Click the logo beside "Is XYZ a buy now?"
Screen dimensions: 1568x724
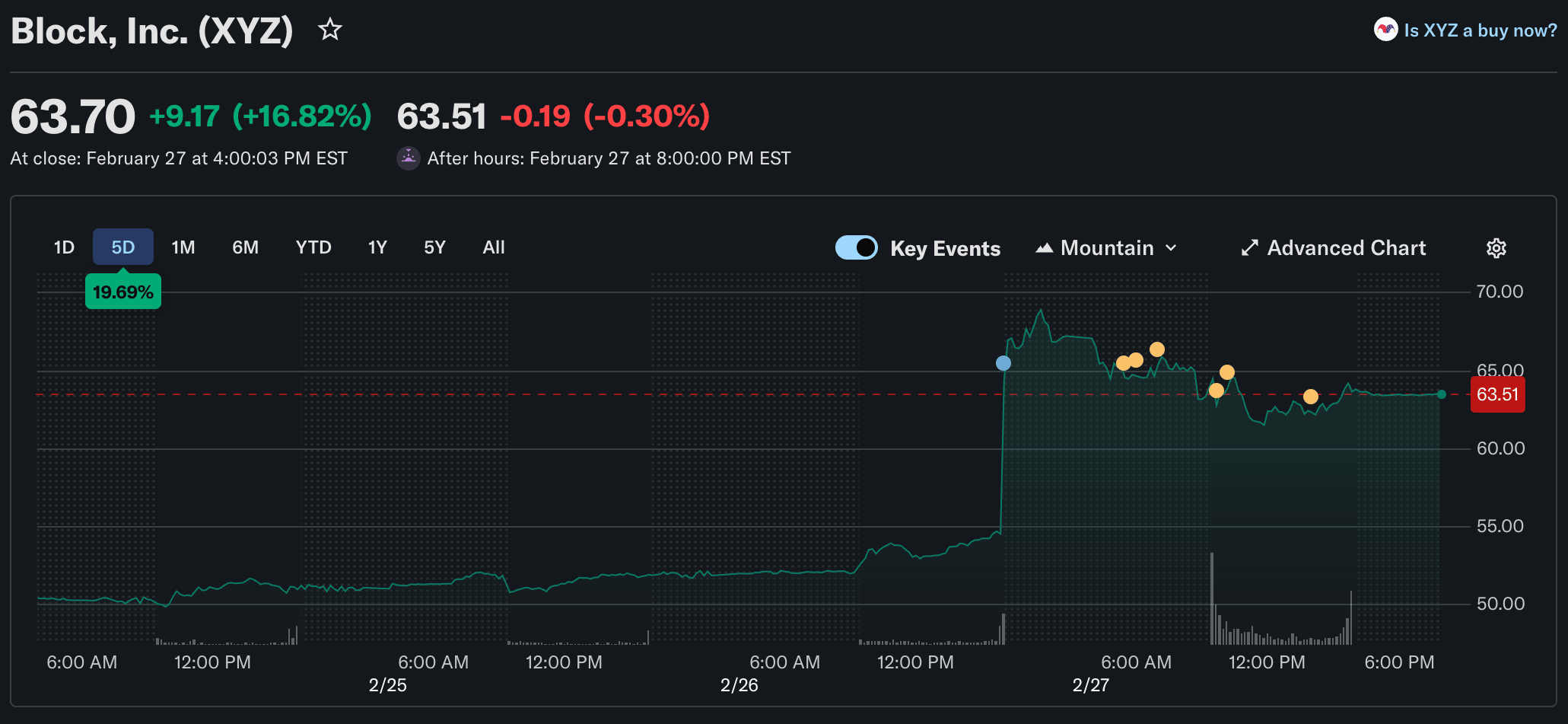click(1385, 30)
